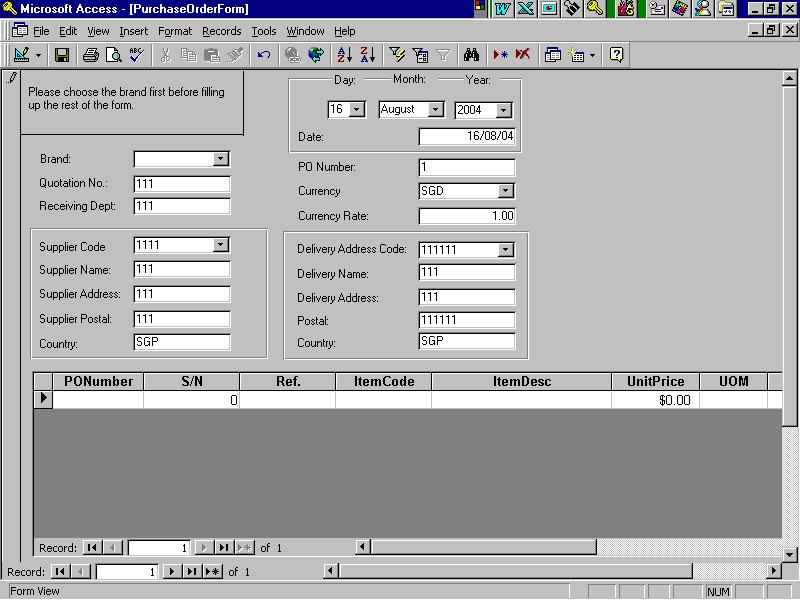This screenshot has width=800, height=600.
Task: Click the Filter By Selection icon
Action: [x=397, y=55]
